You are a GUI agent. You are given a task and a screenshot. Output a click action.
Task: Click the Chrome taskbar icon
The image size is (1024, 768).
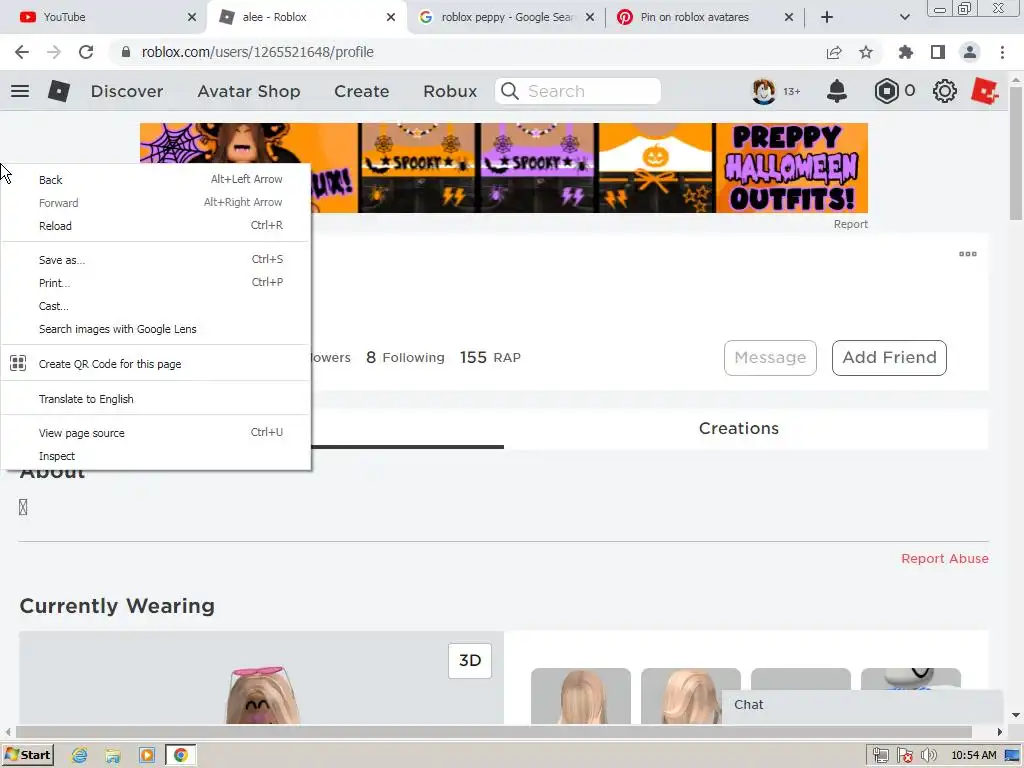(x=181, y=756)
